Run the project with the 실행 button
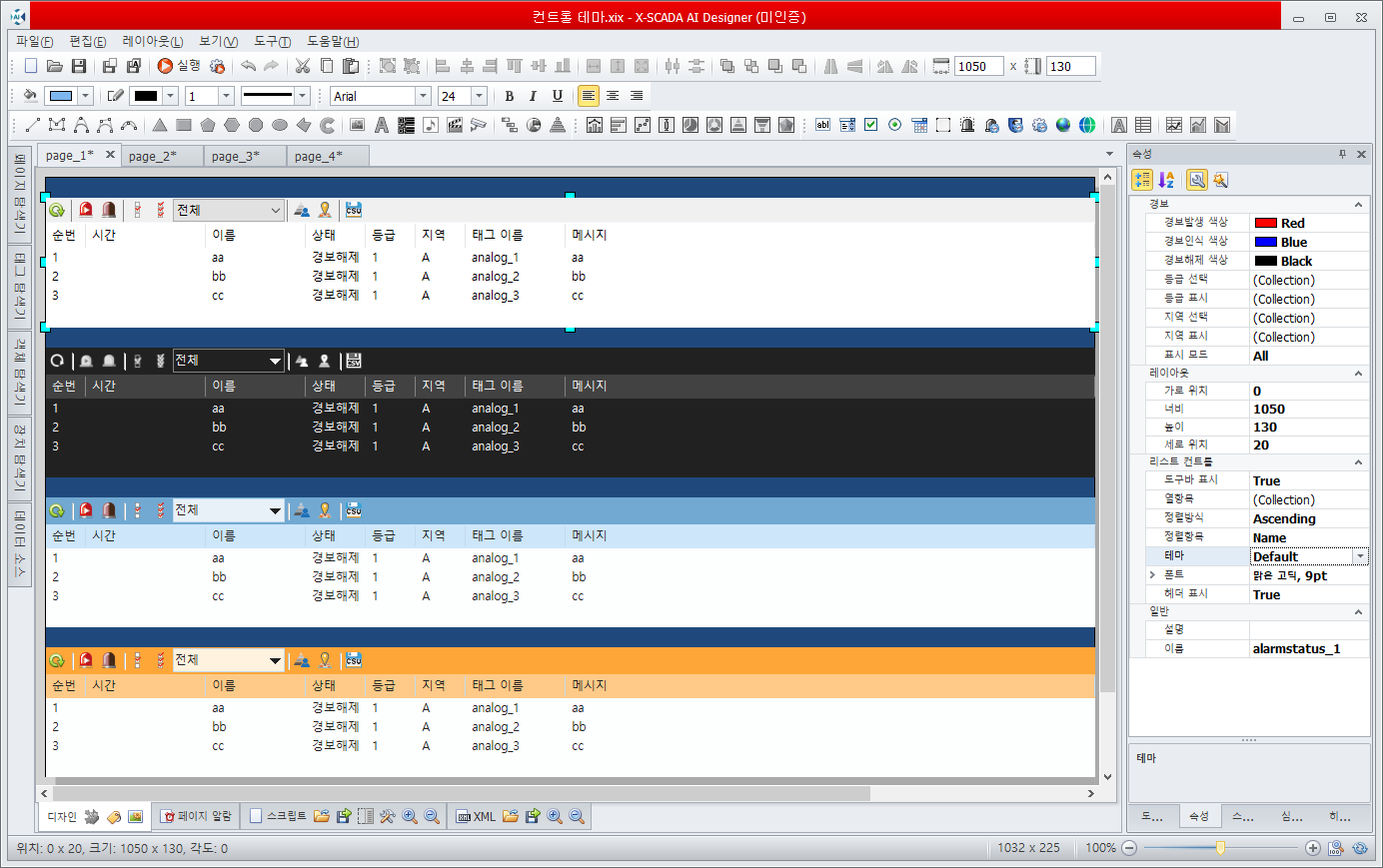1383x868 pixels. 179,66
